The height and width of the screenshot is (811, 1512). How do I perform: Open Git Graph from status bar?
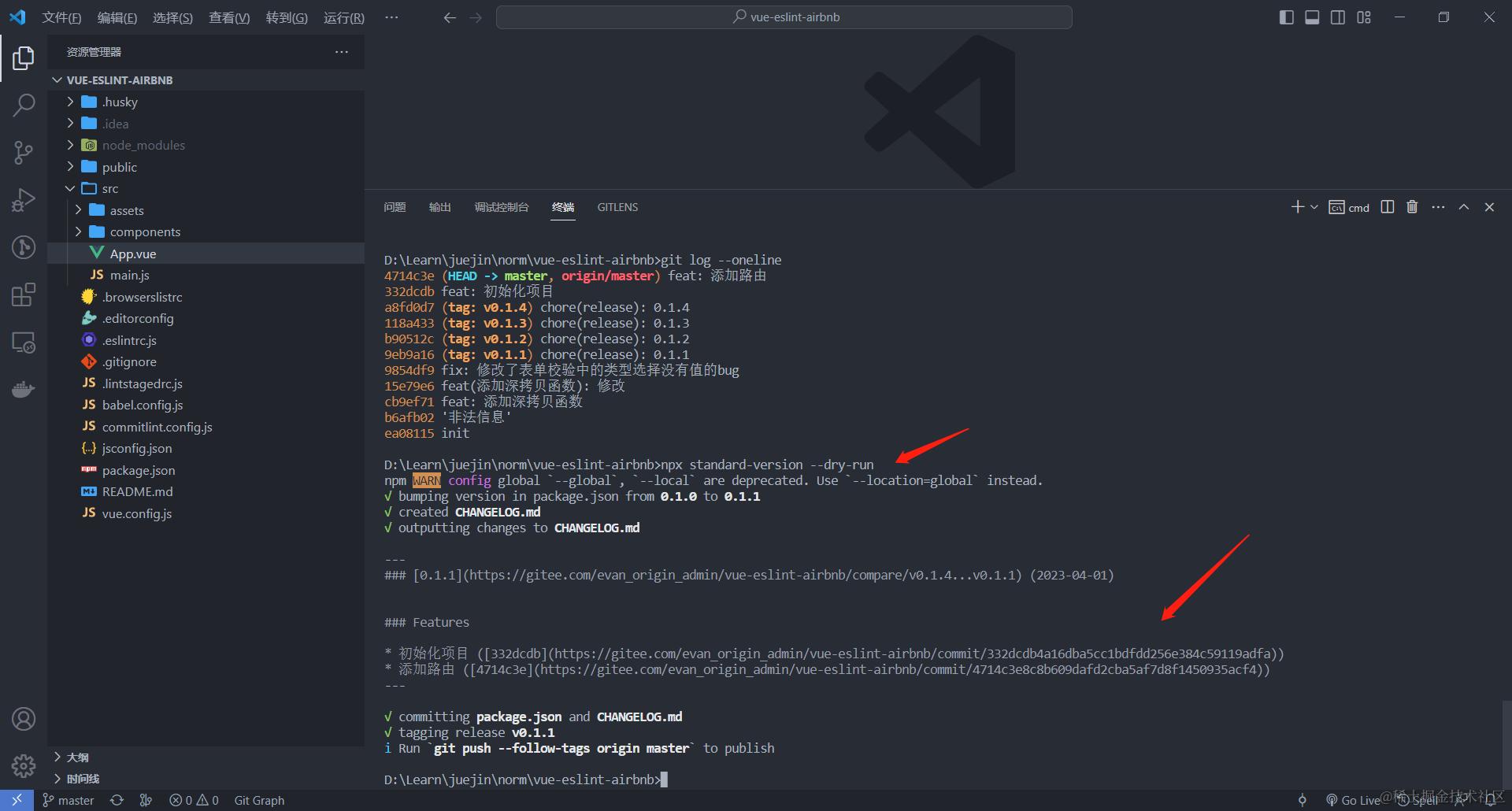click(259, 800)
